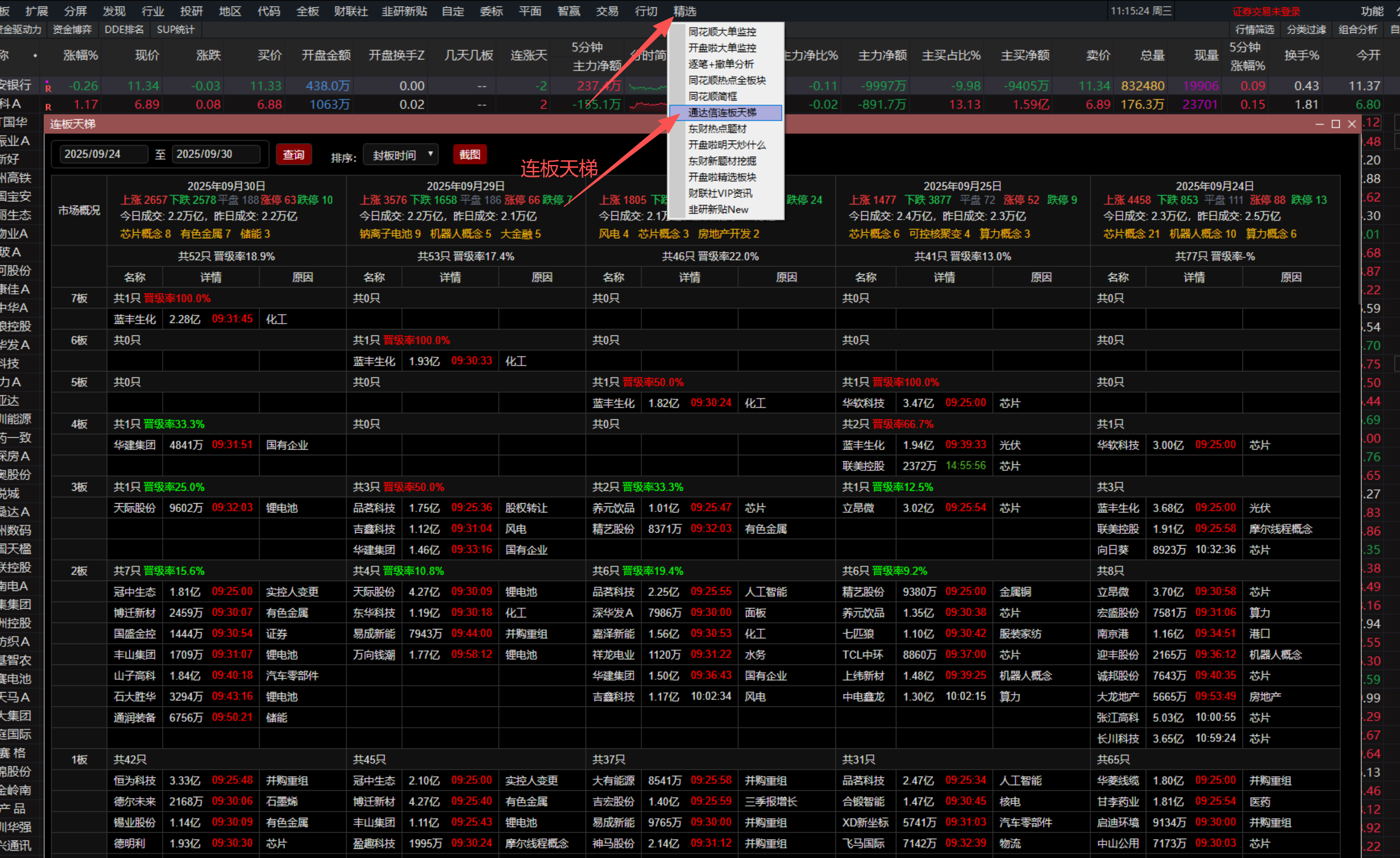
Task: Click the 查询 query button
Action: coord(294,155)
